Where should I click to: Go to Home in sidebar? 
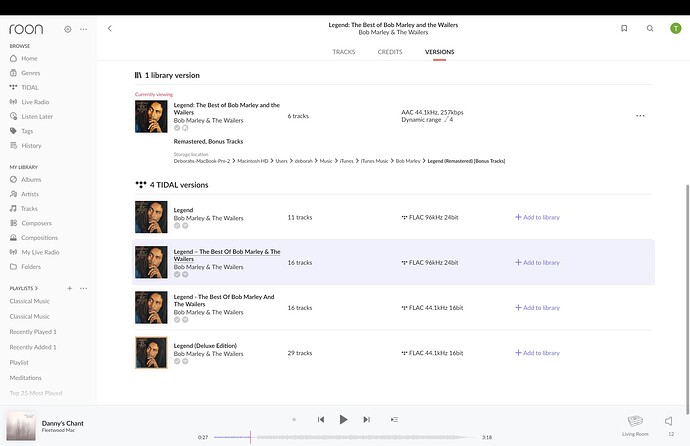tap(24, 58)
